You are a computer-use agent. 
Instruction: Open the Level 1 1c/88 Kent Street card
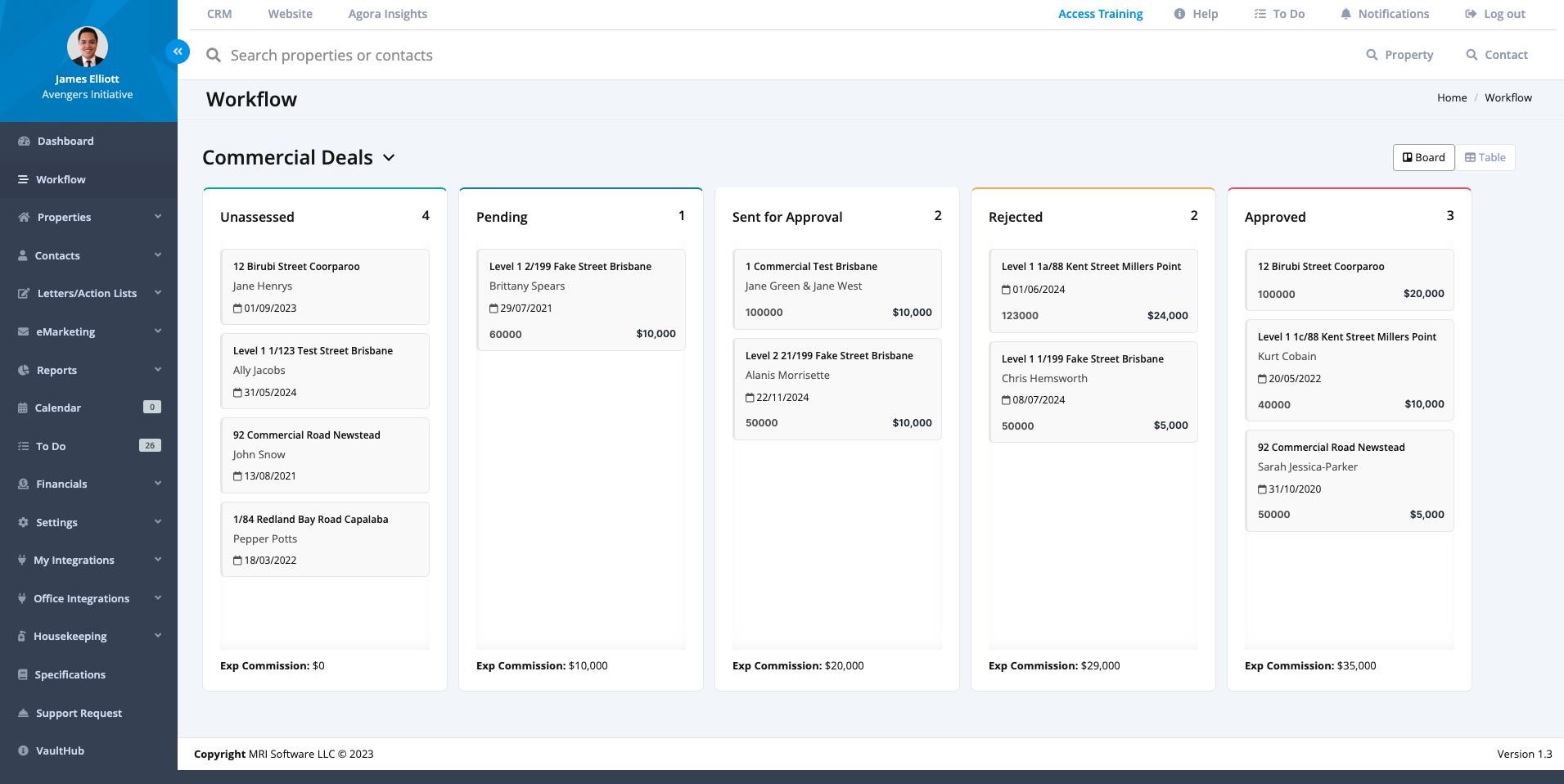point(1350,370)
